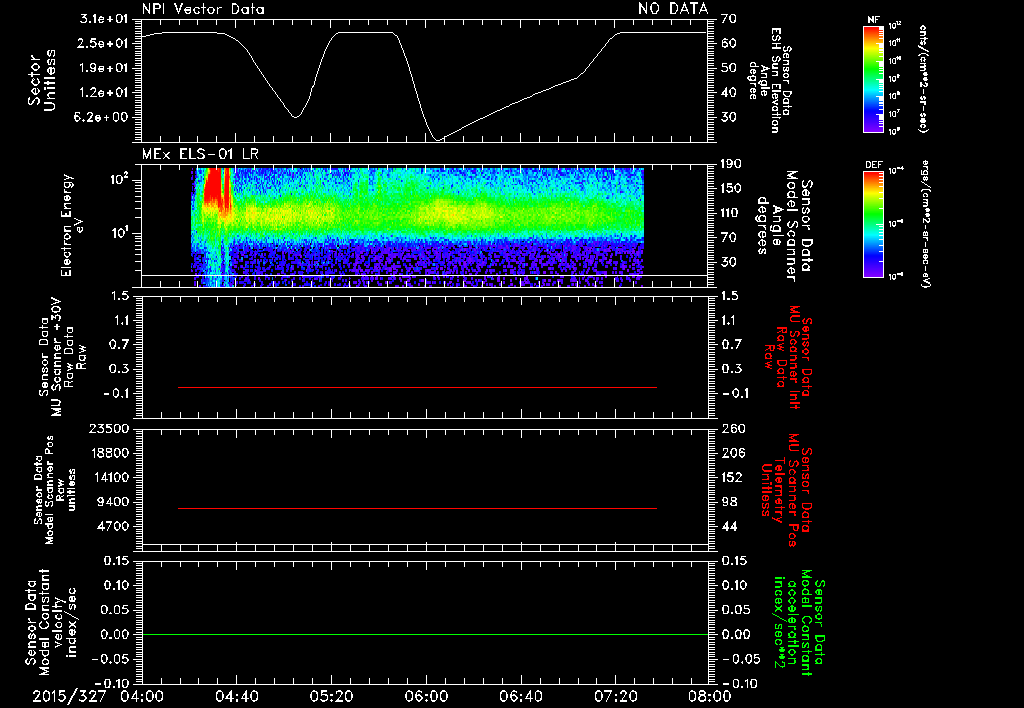The width and height of the screenshot is (1024, 708).
Task: Click the red 'MU Scanner Inh Raw Data' title
Action: coord(788,358)
